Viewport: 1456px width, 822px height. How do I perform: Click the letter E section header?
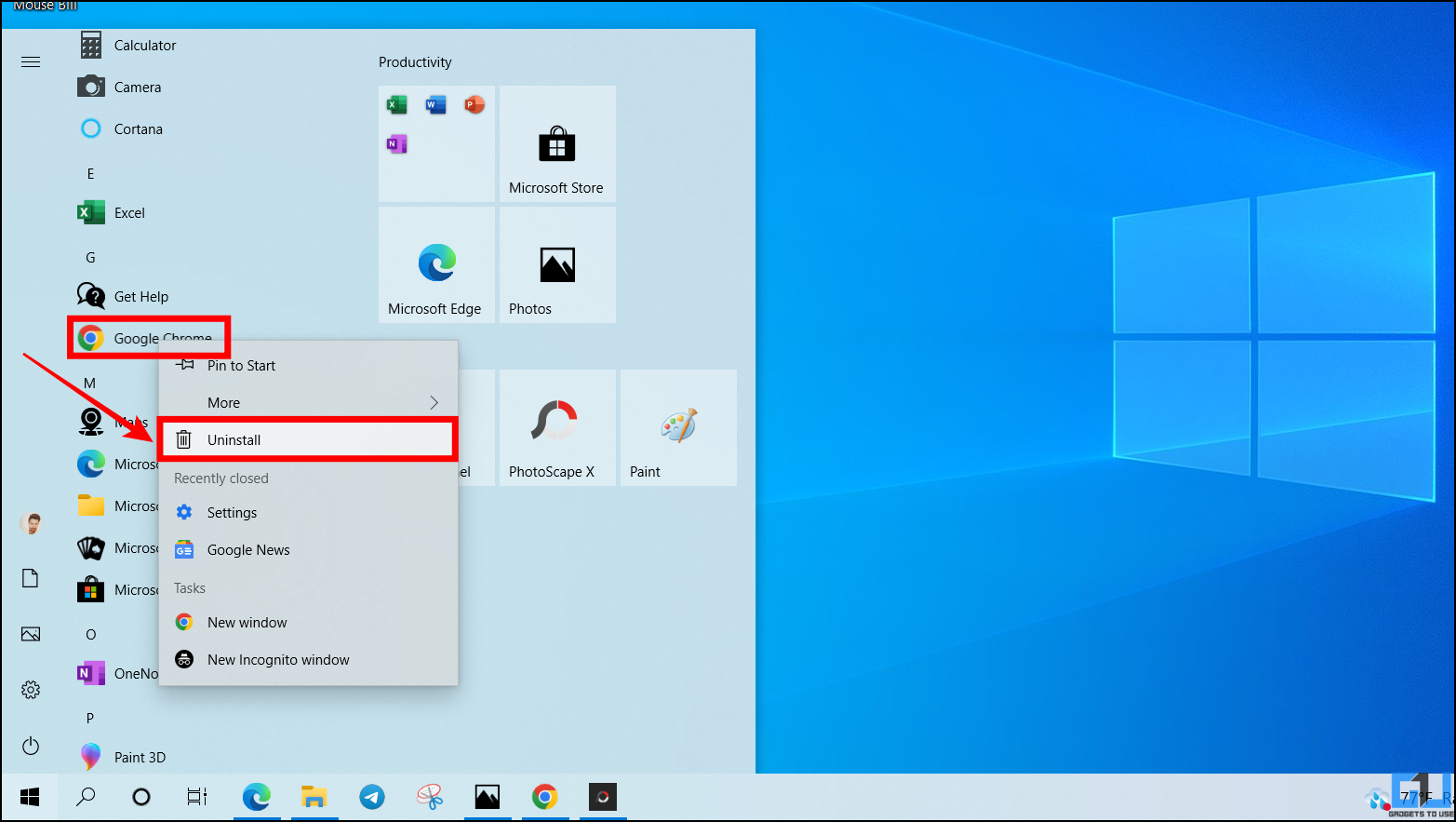[x=90, y=173]
